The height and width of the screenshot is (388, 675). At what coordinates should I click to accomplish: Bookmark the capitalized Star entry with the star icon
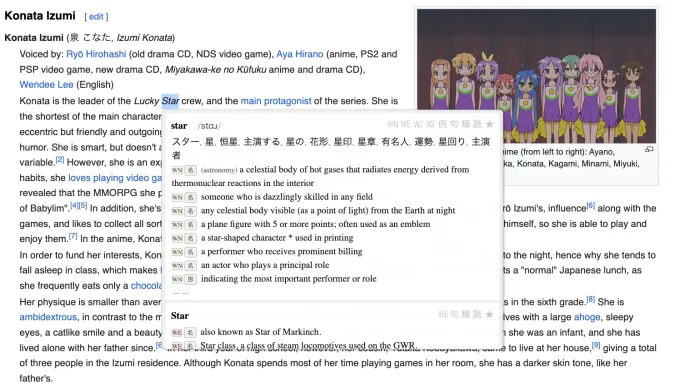pyautogui.click(x=489, y=314)
